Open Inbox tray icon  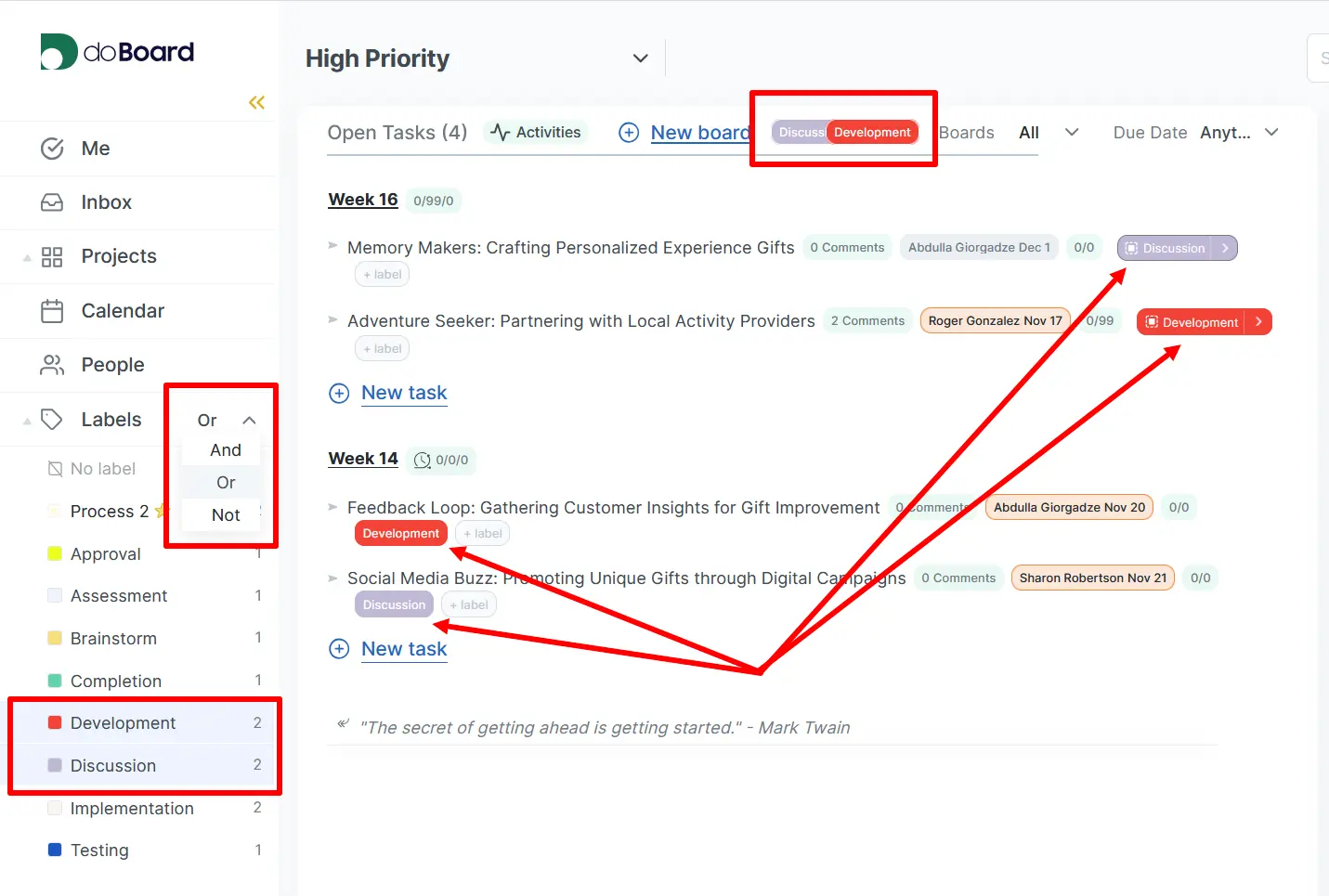(53, 202)
